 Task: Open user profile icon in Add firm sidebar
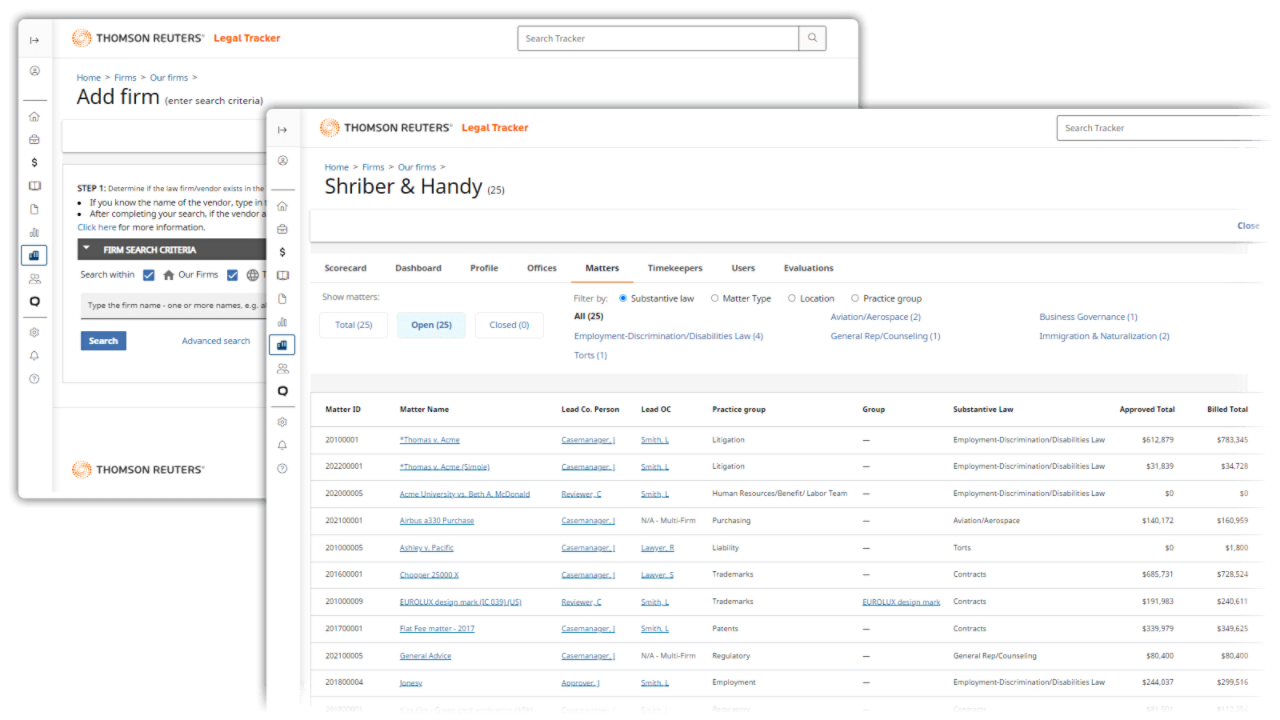pyautogui.click(x=34, y=71)
